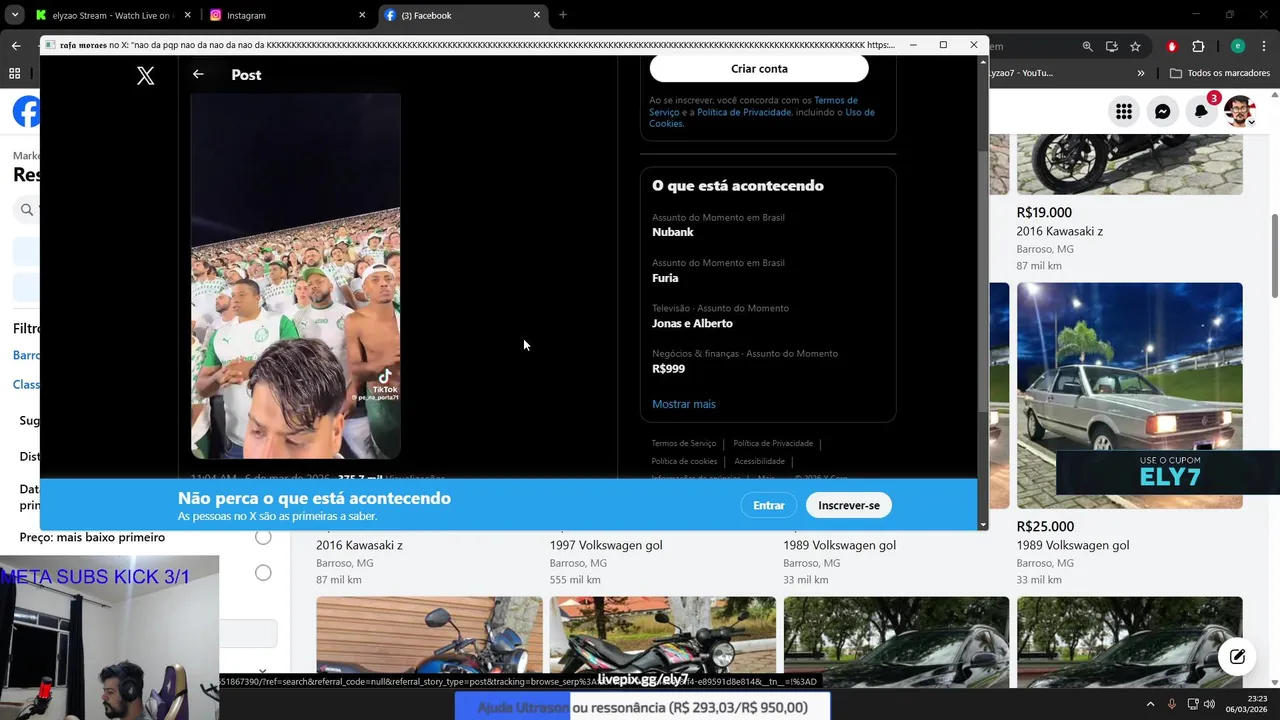Screen dimensions: 1280x720
Task: Open the elyzao7 YouTube bookmark
Action: [x=1020, y=73]
